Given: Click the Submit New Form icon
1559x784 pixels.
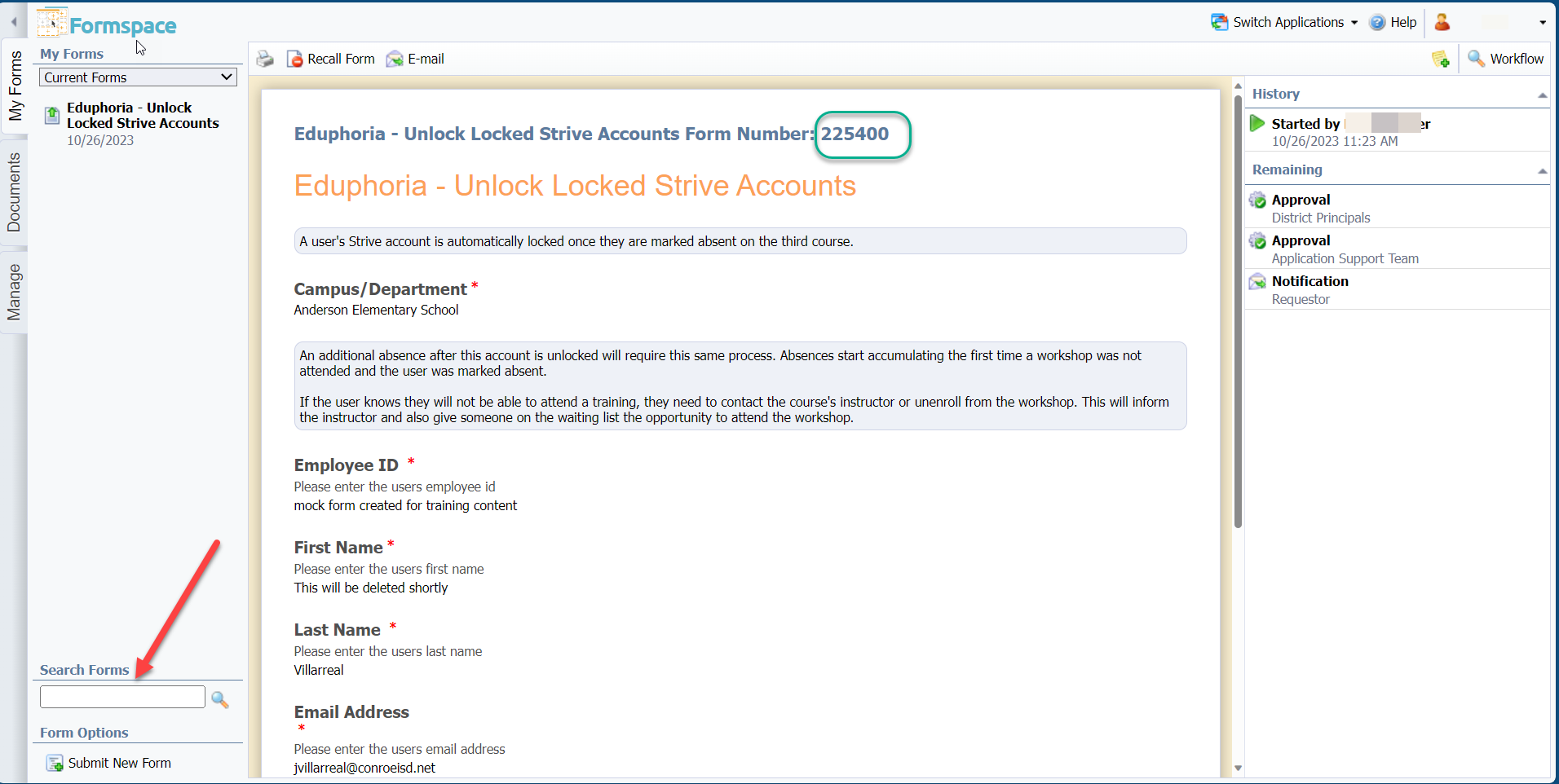Looking at the screenshot, I should pos(55,763).
